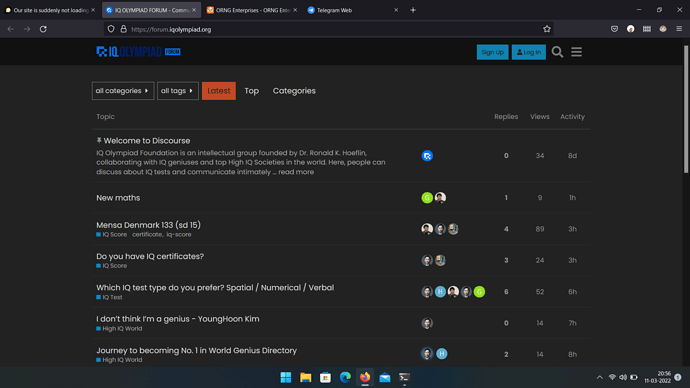
Task: Click High IQ World category under genius topic
Action: pyautogui.click(x=119, y=329)
